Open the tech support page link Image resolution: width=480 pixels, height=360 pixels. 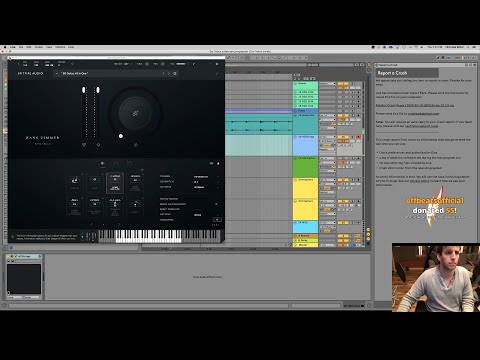coord(422,126)
